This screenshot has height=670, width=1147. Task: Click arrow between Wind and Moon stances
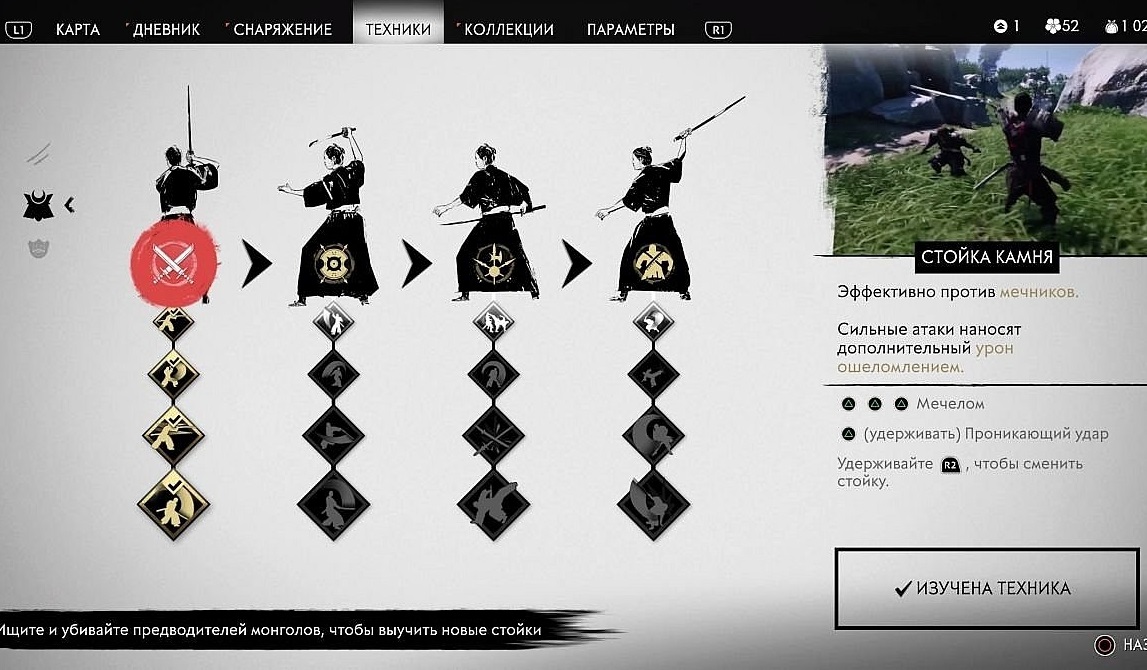coord(576,263)
